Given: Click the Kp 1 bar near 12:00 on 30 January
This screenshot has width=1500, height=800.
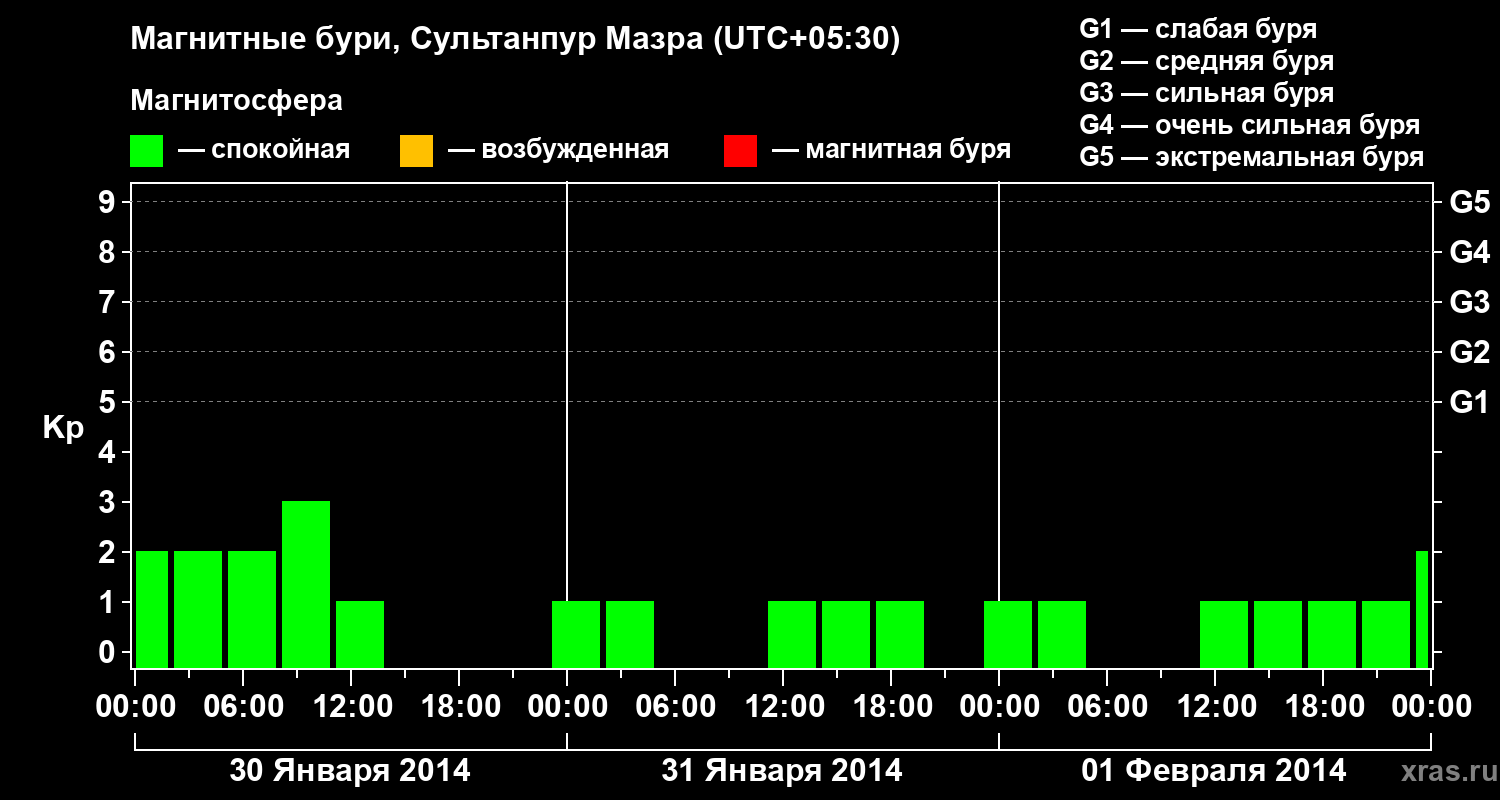Looking at the screenshot, I should click(x=360, y=634).
